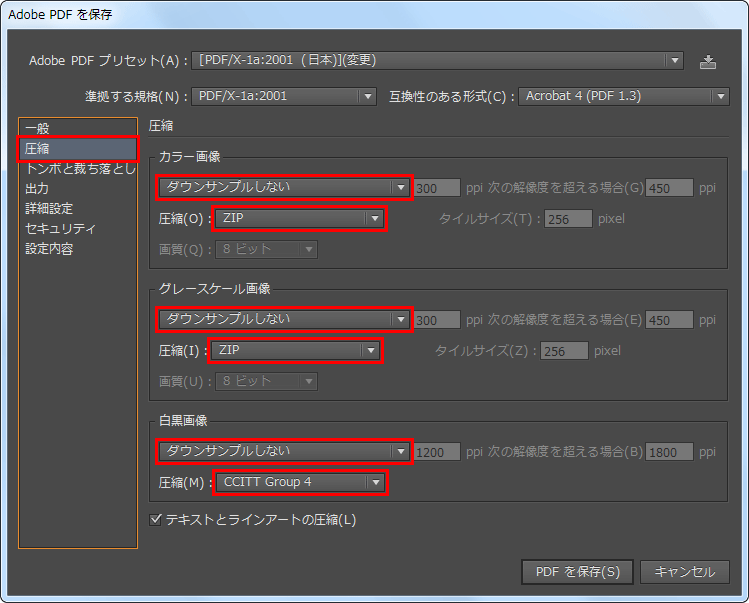Click the PDF を保存 button

click(x=577, y=572)
